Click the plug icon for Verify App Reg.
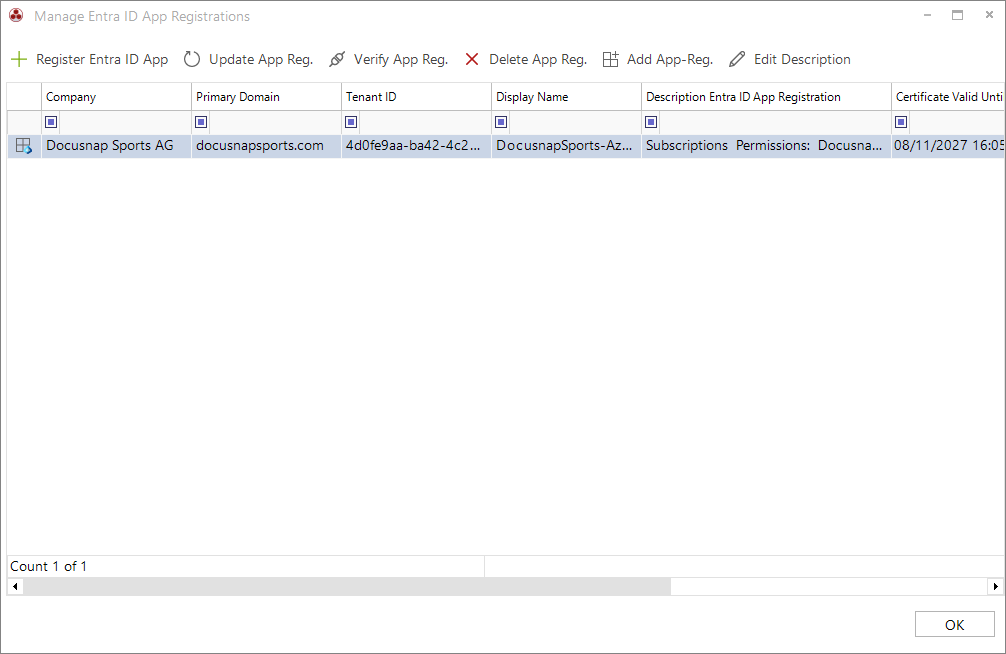 pyautogui.click(x=337, y=60)
